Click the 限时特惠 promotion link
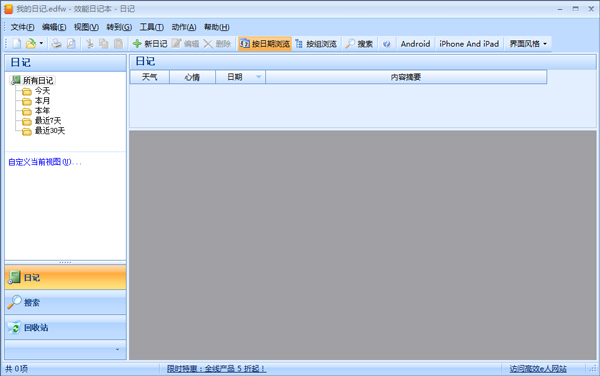This screenshot has width=600, height=376. (x=216, y=369)
